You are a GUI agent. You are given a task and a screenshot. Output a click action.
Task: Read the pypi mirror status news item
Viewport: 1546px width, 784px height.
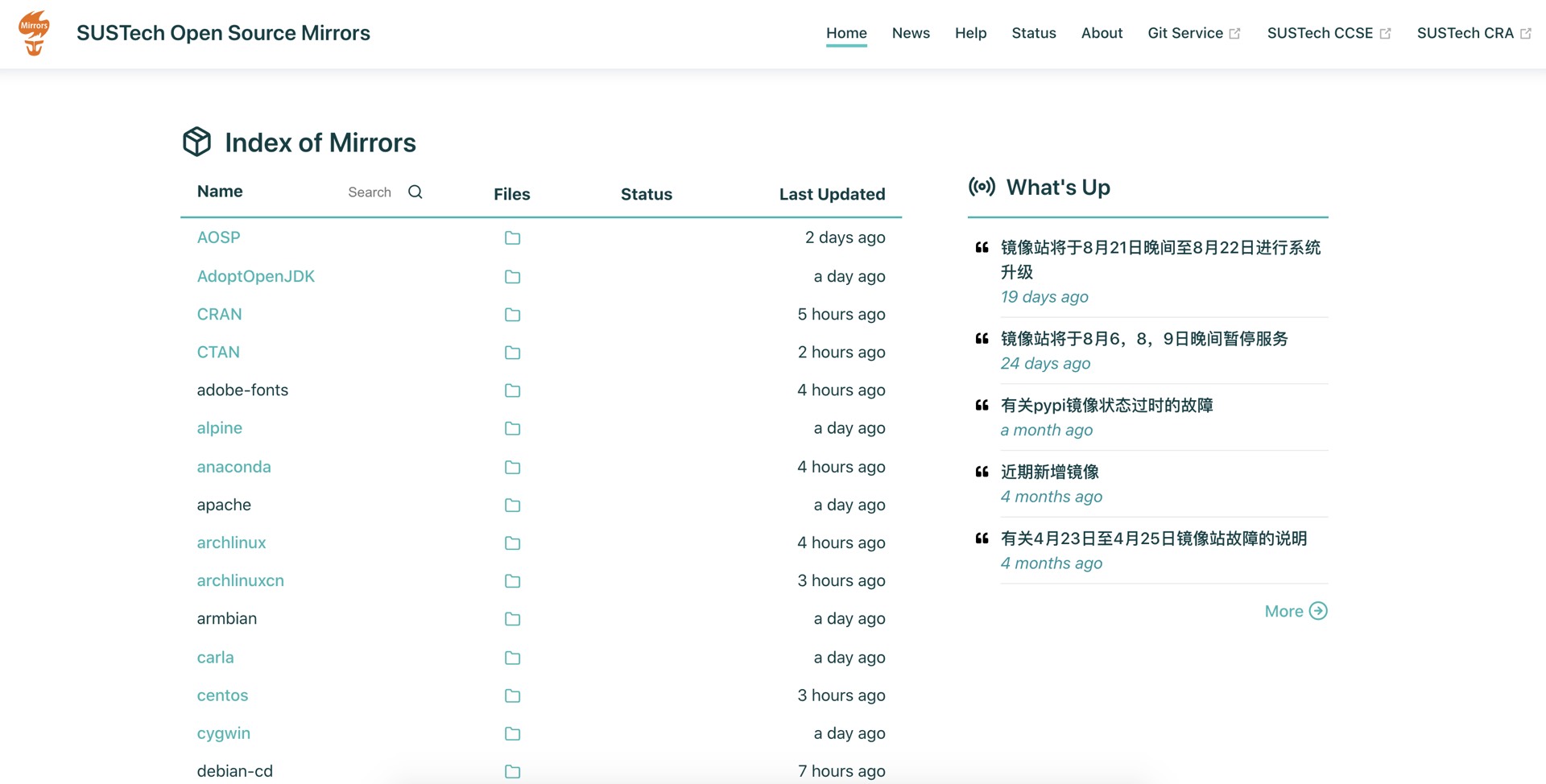point(1106,405)
